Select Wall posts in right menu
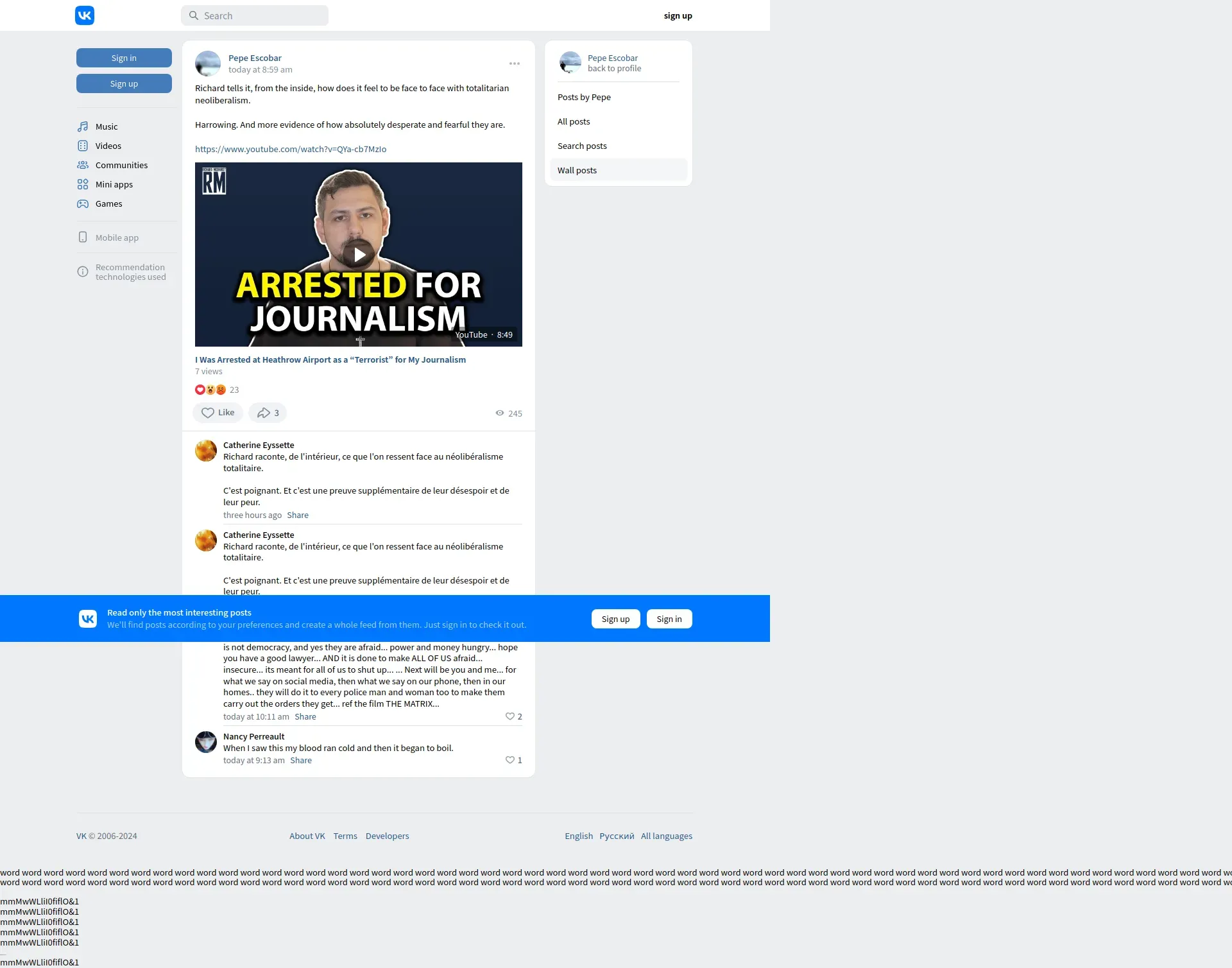Screen dimensions: 1232x968 (x=577, y=170)
